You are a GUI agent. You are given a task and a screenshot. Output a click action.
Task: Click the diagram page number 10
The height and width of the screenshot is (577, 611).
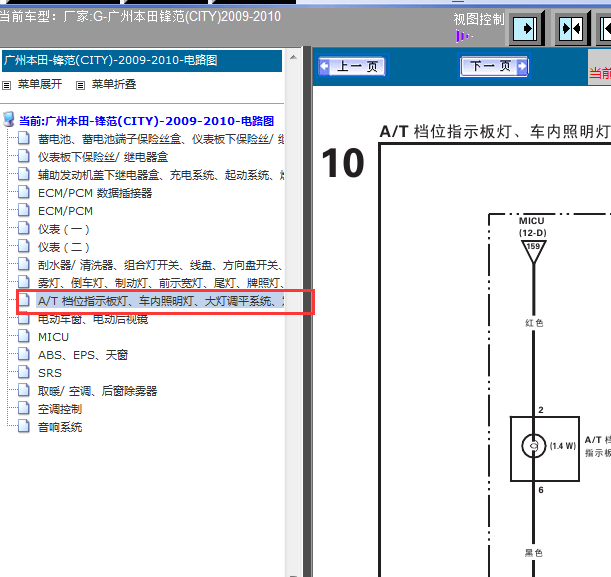coord(343,163)
